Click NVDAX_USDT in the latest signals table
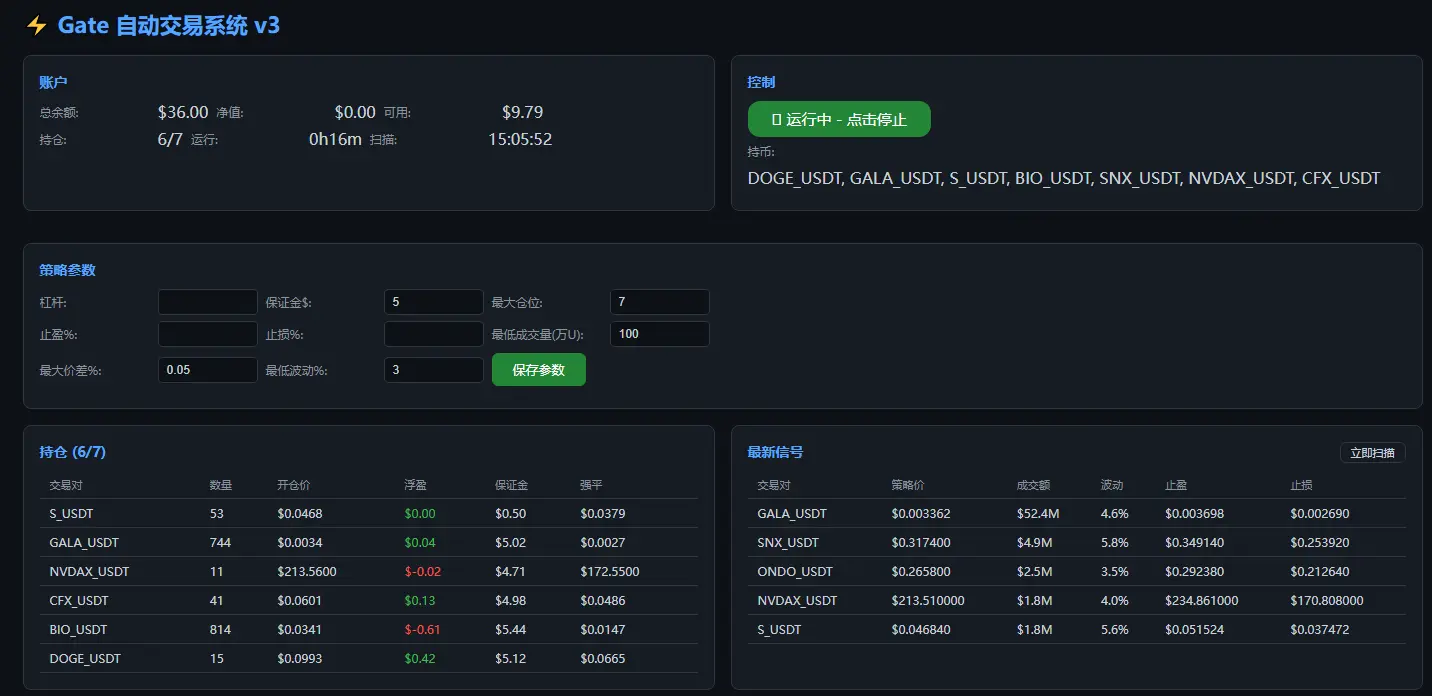The image size is (1432, 696). pyautogui.click(x=797, y=601)
